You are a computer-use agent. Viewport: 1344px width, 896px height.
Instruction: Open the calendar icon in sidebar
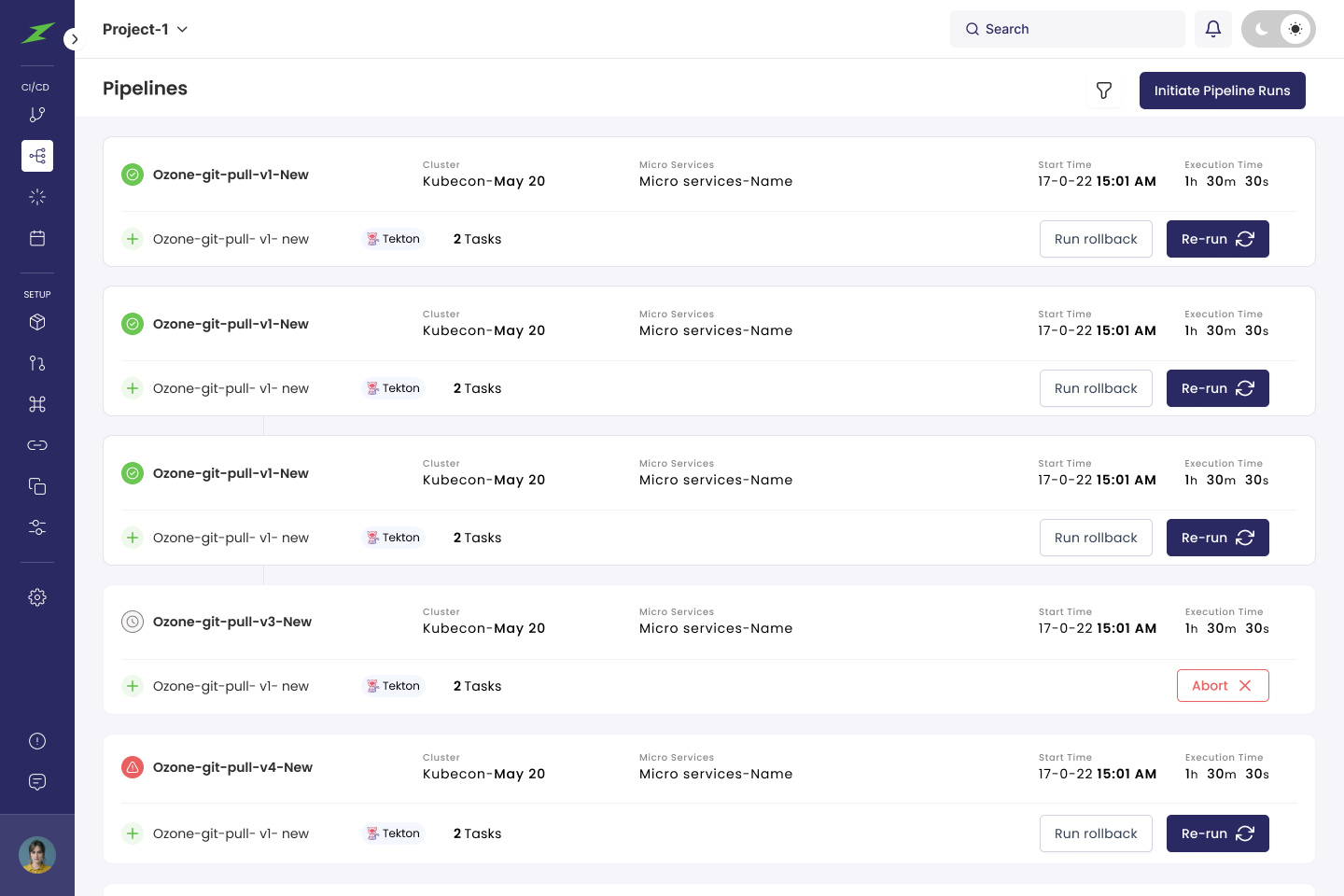coord(37,238)
